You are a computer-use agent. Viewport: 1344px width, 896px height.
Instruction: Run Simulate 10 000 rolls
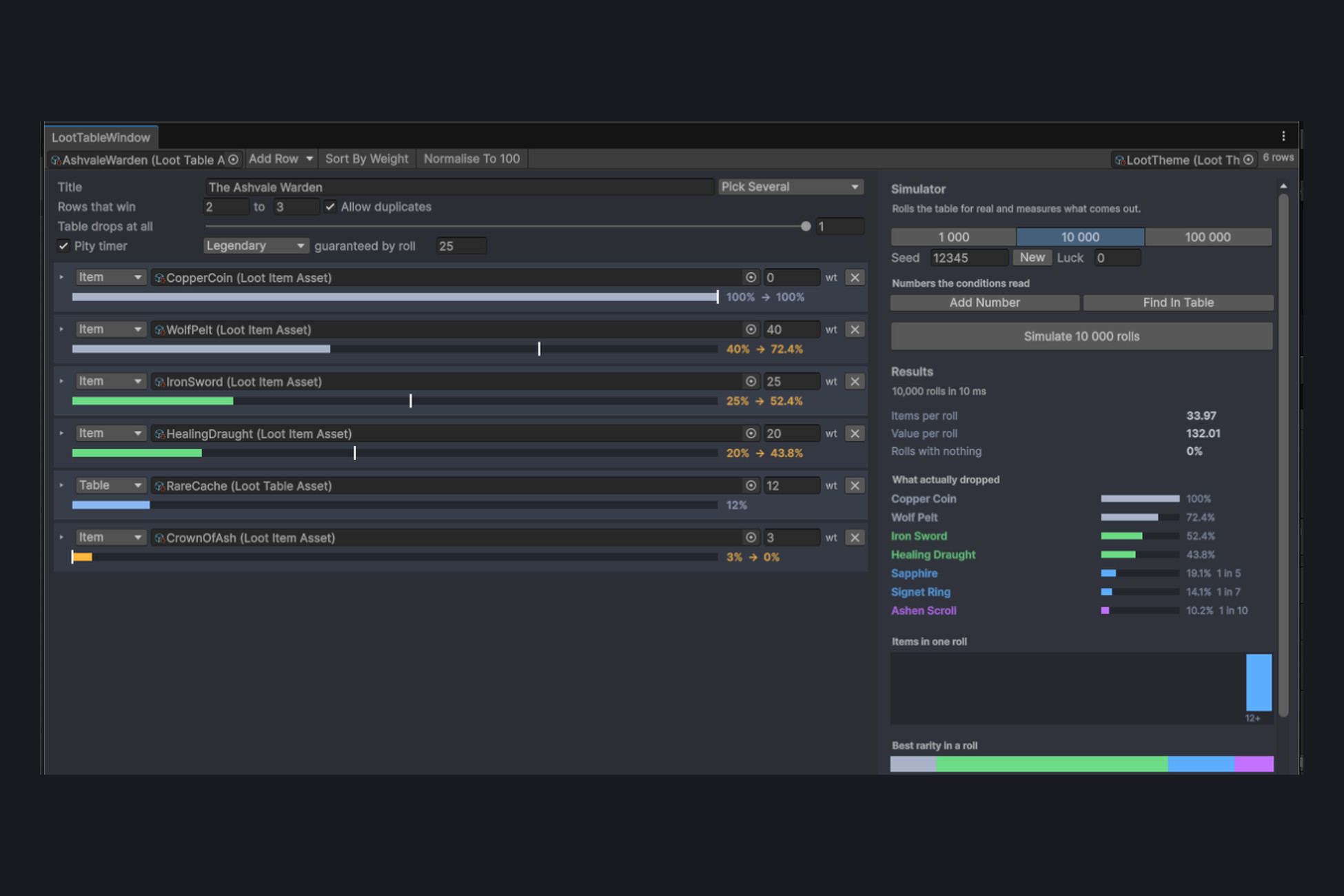1081,336
